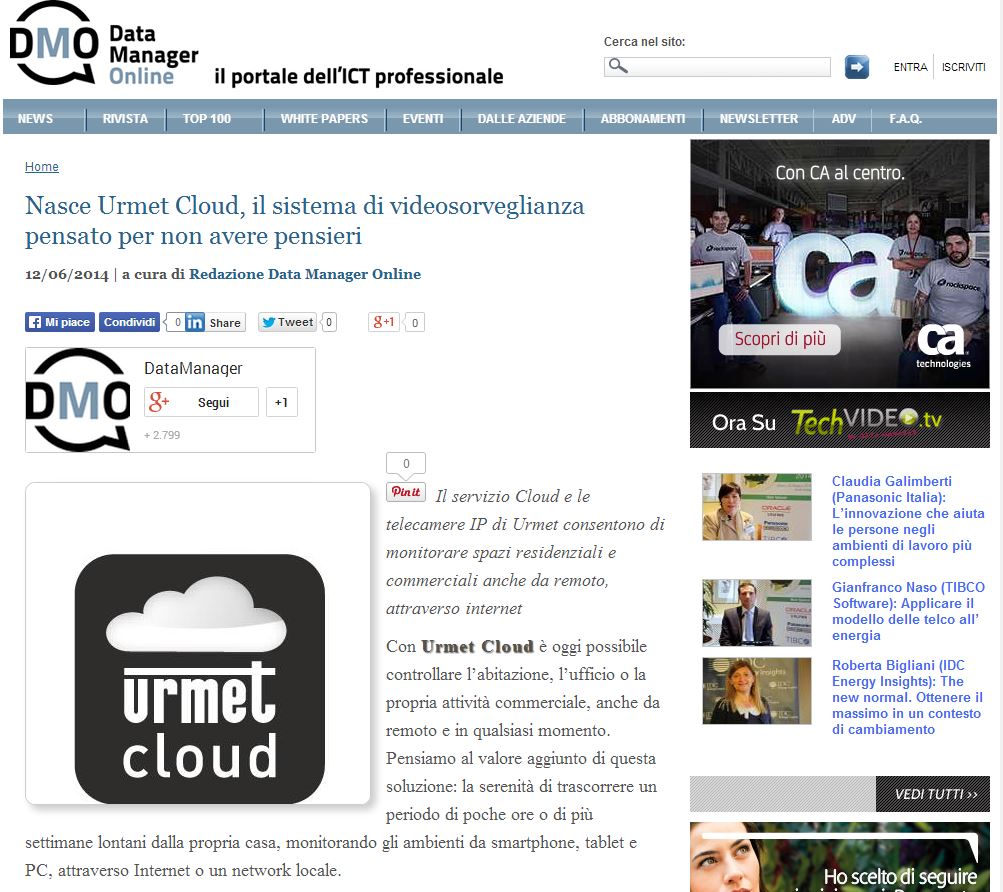Open the RIVISTA menu item
Screen dimensions: 1003x892
coord(125,118)
